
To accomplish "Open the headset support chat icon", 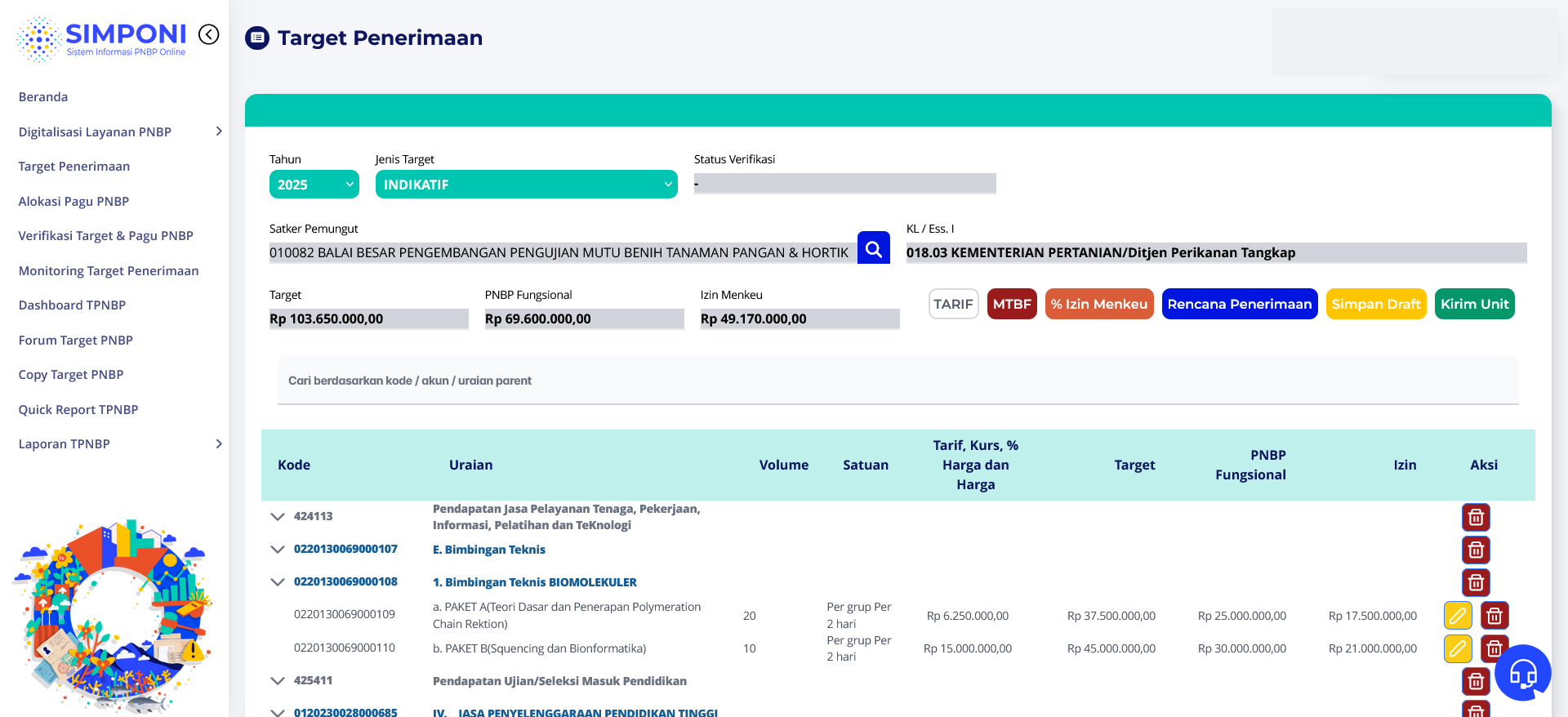I will pos(1522,673).
